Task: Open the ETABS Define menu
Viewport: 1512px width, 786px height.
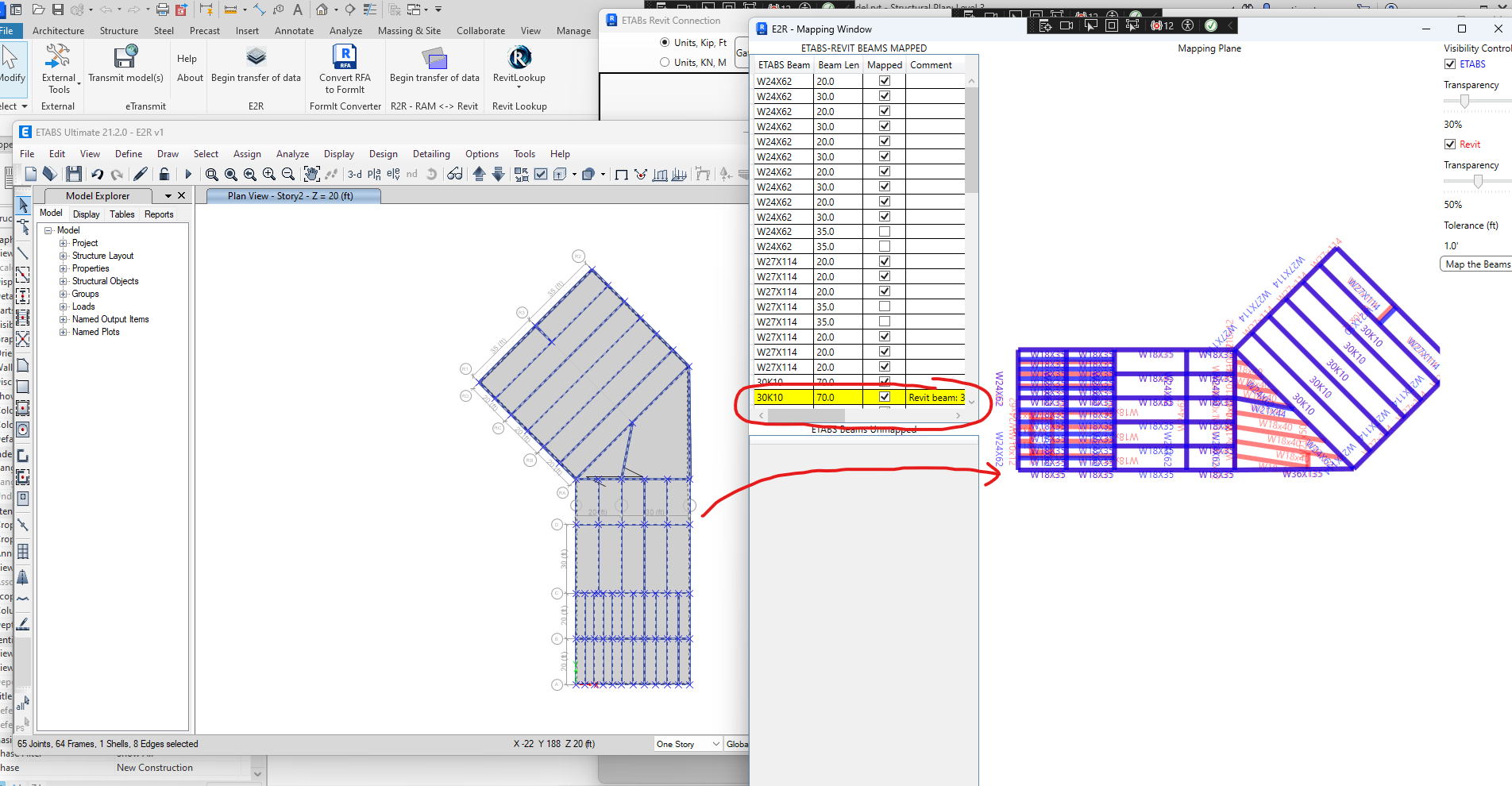Action: click(x=129, y=154)
